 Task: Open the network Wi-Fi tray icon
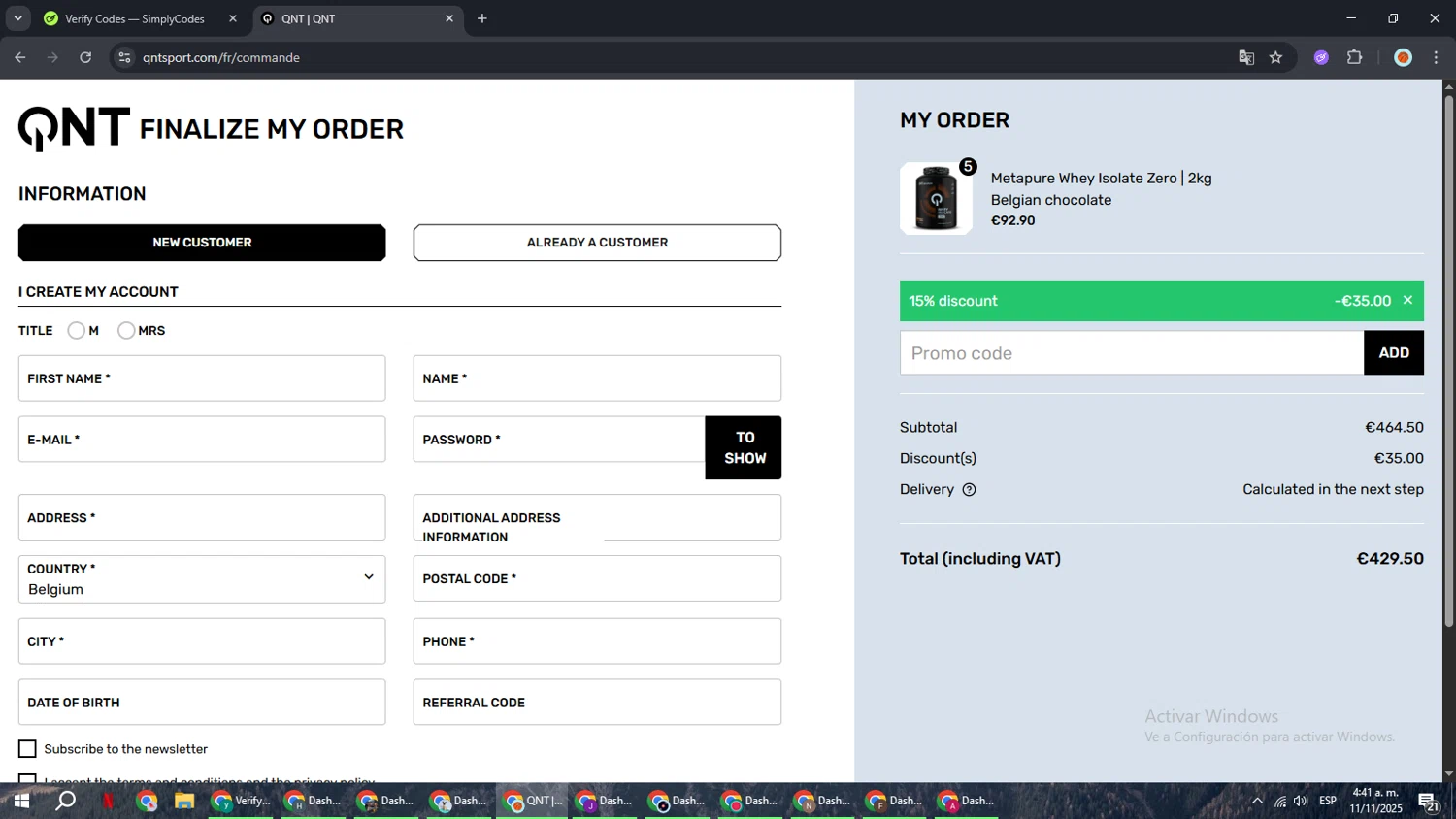tap(1280, 801)
